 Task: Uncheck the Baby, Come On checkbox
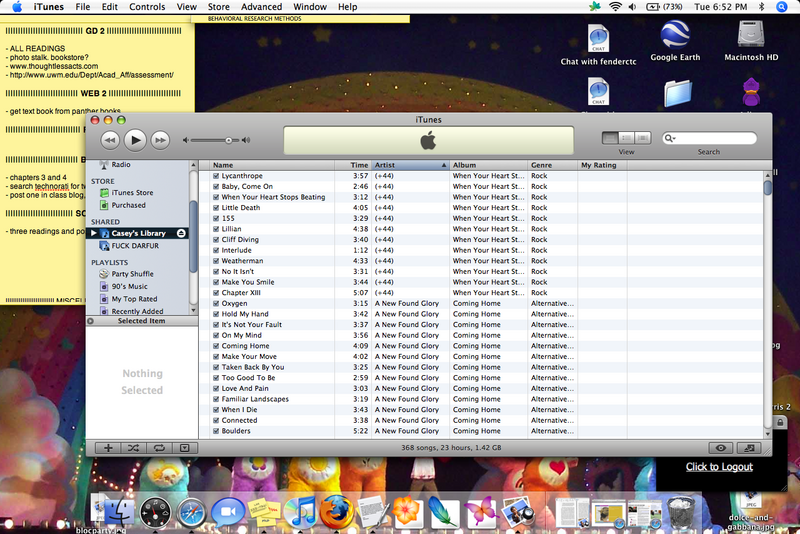[x=216, y=187]
